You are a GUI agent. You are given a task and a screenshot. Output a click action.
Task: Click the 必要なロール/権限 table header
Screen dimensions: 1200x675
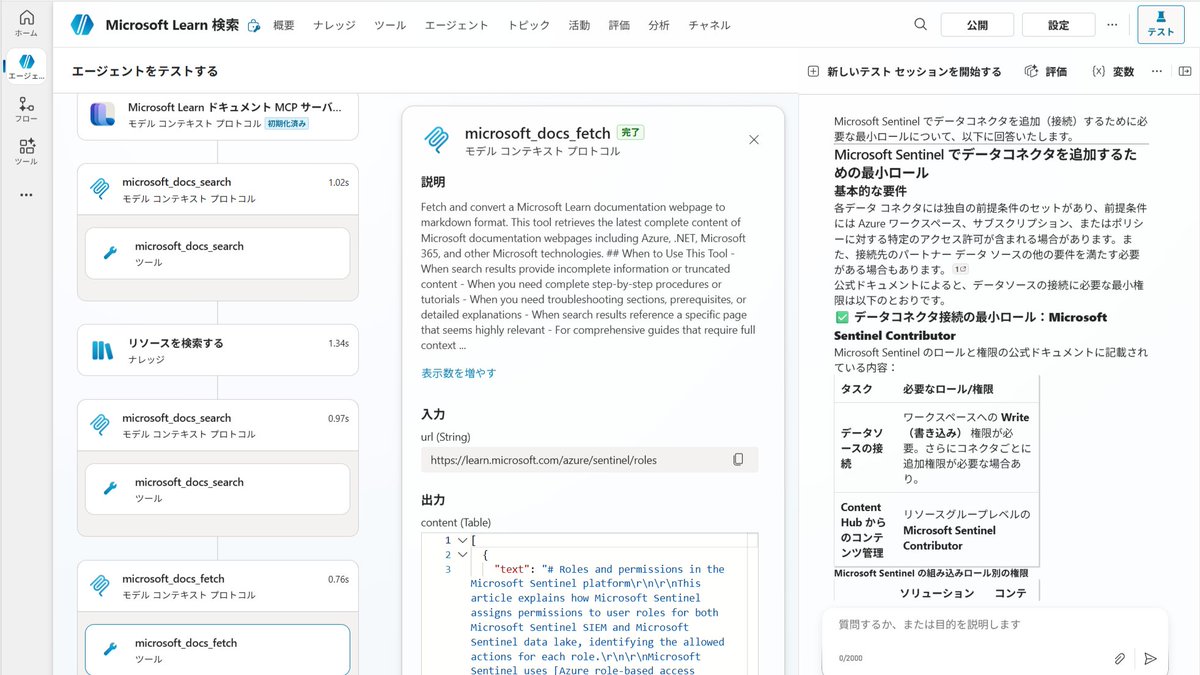click(948, 389)
